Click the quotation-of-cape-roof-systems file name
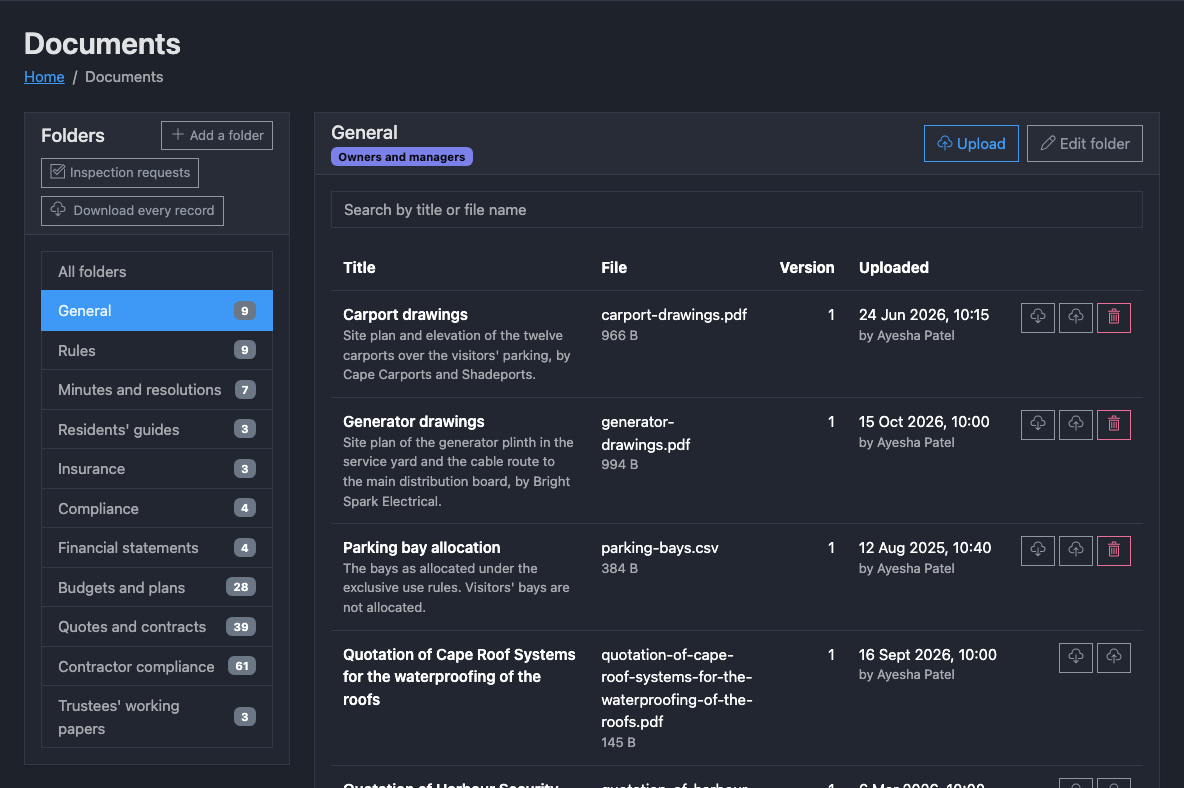1184x788 pixels. [x=677, y=688]
